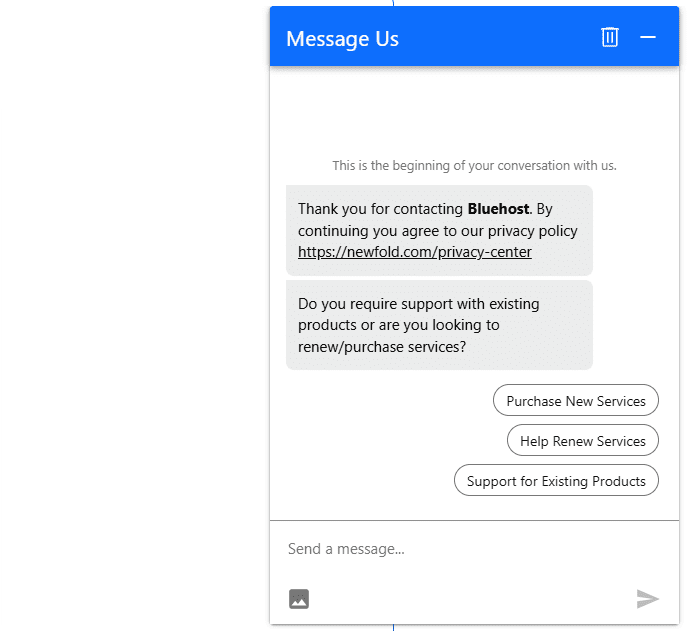The width and height of the screenshot is (699, 631).
Task: Click blank page background left of chat widget
Action: click(x=134, y=312)
